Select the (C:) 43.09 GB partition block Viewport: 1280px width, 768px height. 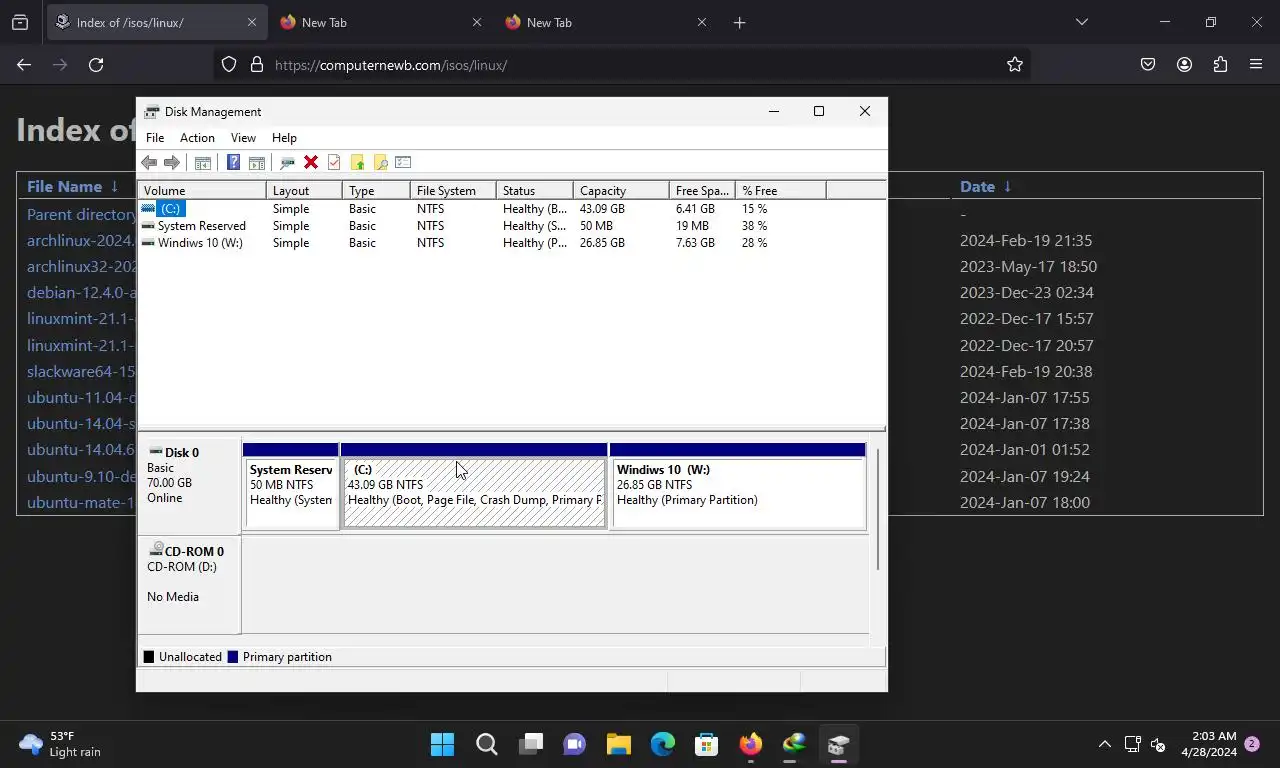pyautogui.click(x=474, y=486)
